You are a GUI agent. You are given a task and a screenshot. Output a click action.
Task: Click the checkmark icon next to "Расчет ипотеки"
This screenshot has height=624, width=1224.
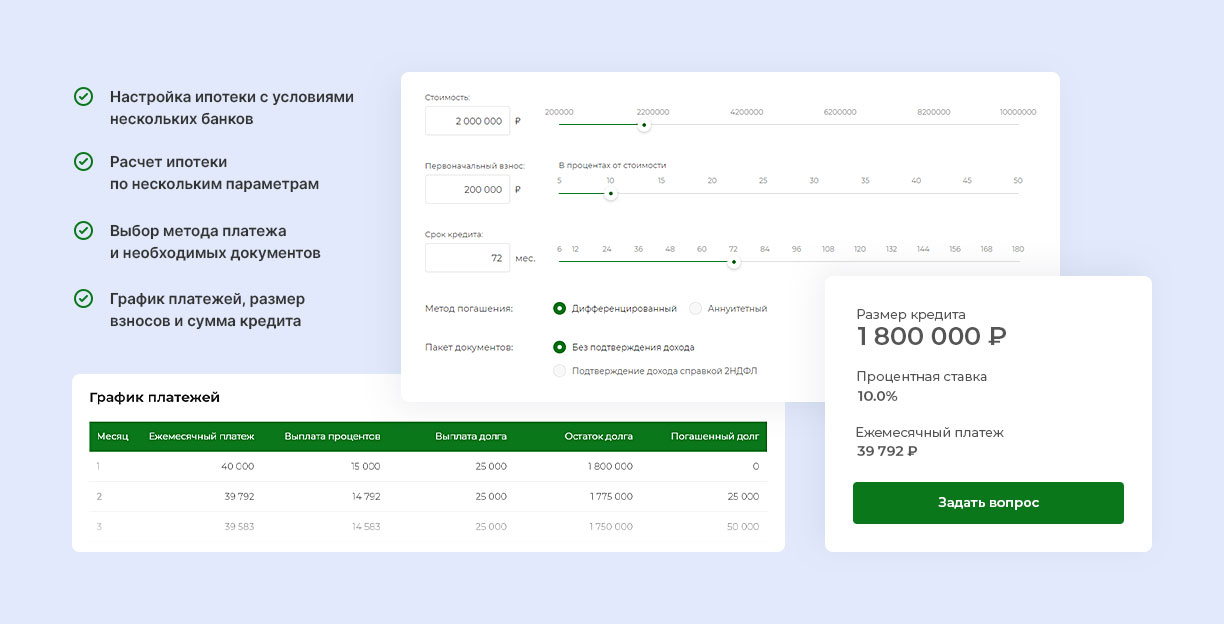point(84,162)
